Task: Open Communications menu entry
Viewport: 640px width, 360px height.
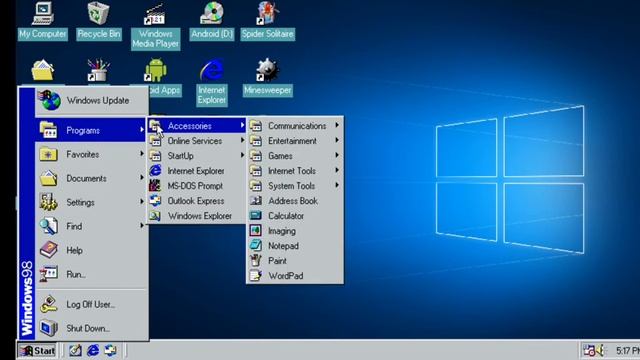Action: 295,126
